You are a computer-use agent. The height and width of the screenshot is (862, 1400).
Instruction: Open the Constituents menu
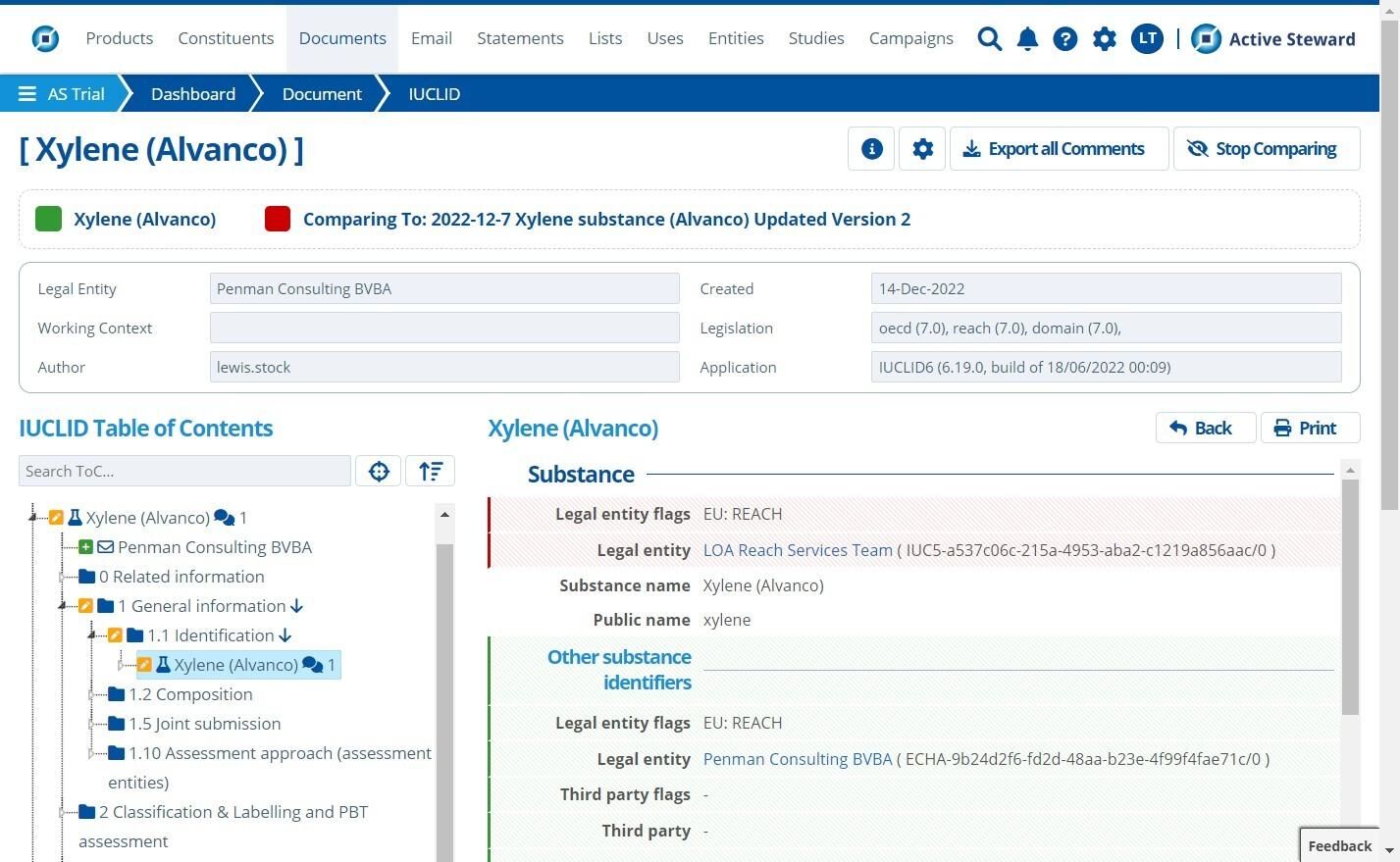pyautogui.click(x=226, y=38)
